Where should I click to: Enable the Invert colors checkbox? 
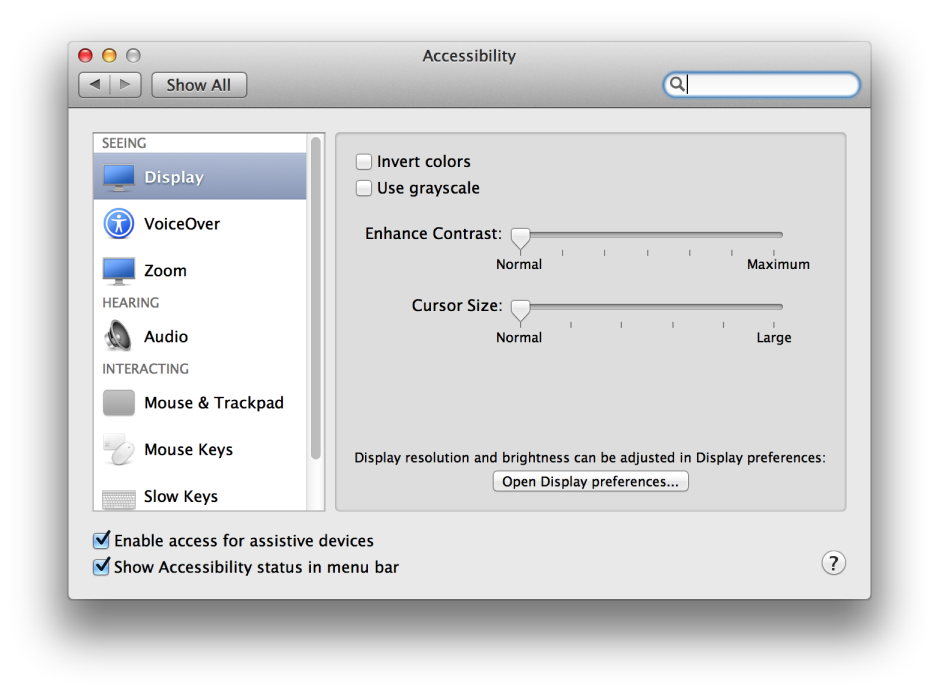click(364, 162)
